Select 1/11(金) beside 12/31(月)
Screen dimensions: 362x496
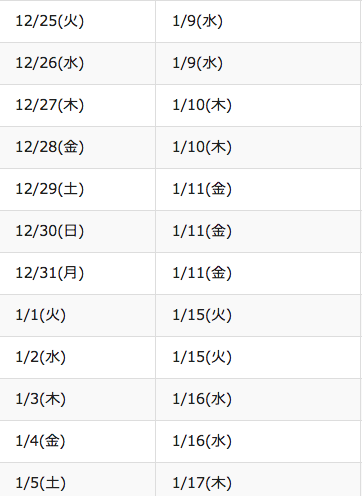pos(258,273)
